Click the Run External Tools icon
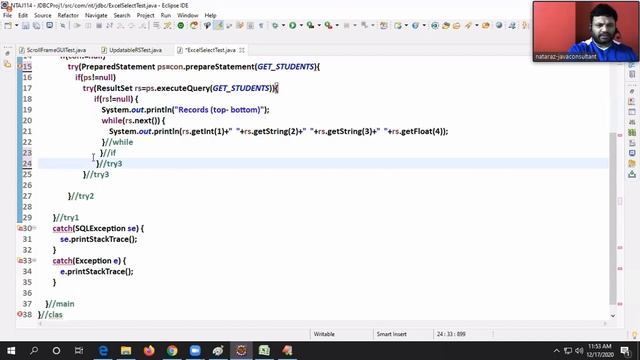Image resolution: width=640 pixels, height=360 pixels. click(x=328, y=25)
